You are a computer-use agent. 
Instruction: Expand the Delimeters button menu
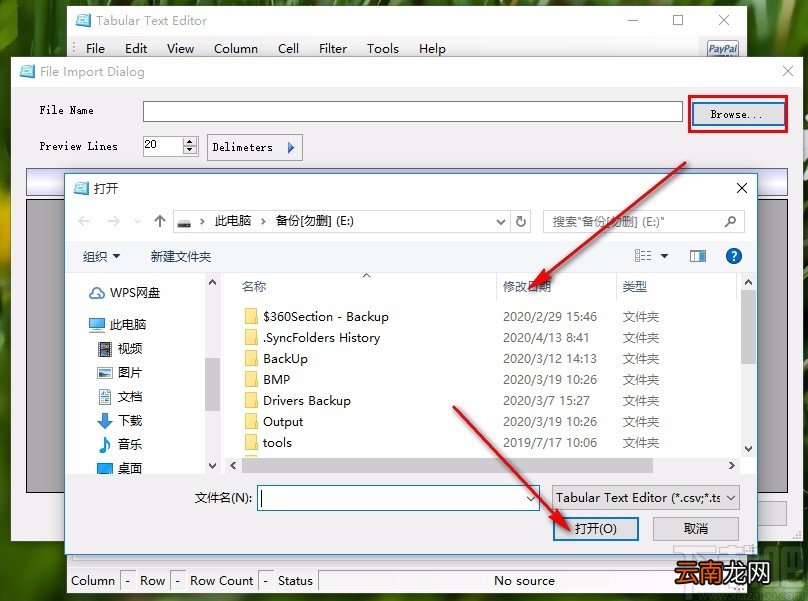pyautogui.click(x=255, y=147)
